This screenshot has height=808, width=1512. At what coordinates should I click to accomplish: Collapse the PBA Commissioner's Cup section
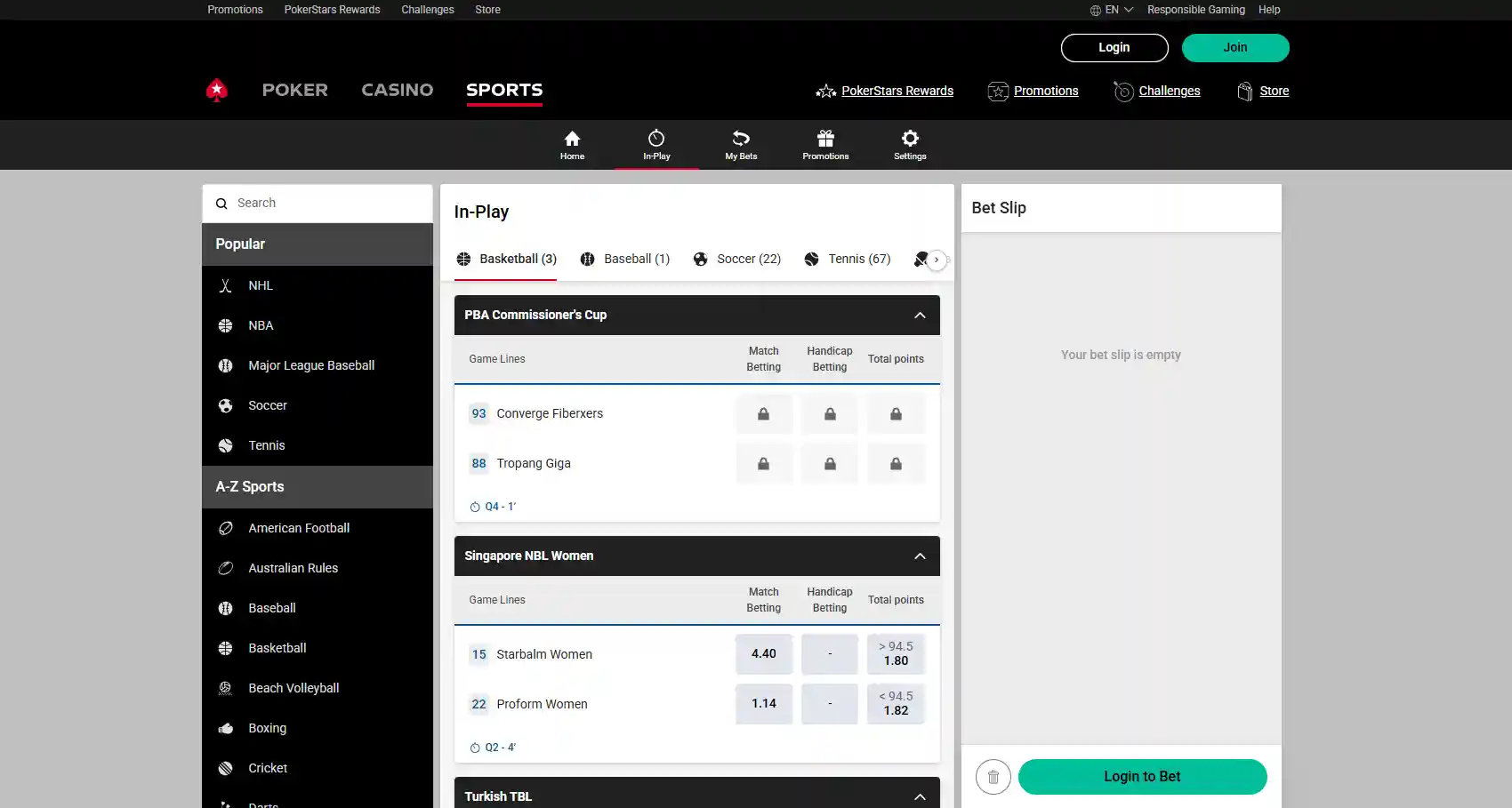click(920, 315)
